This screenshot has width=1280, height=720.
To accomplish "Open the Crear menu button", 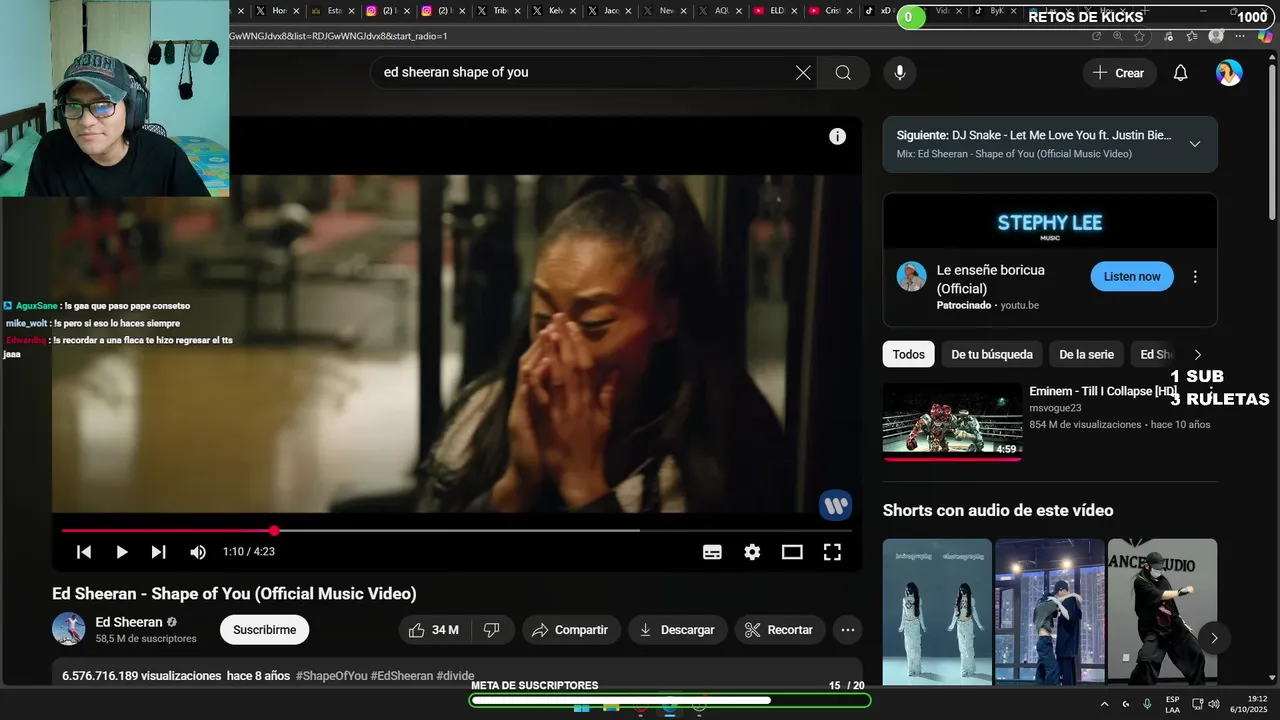I will [1119, 73].
